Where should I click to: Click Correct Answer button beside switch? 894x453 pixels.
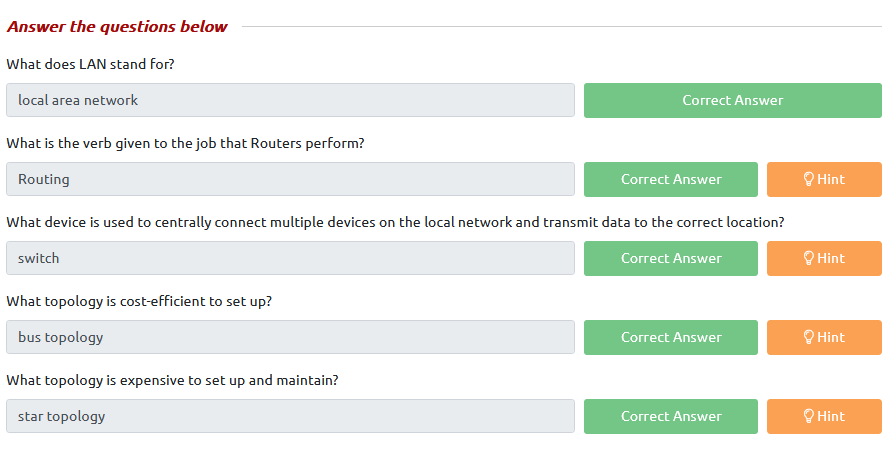pyautogui.click(x=670, y=258)
